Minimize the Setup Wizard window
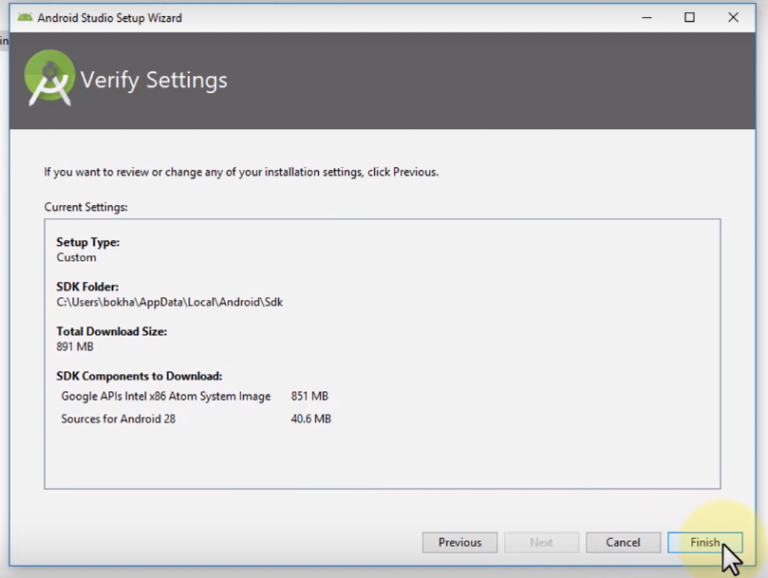The image size is (768, 578). (x=644, y=17)
